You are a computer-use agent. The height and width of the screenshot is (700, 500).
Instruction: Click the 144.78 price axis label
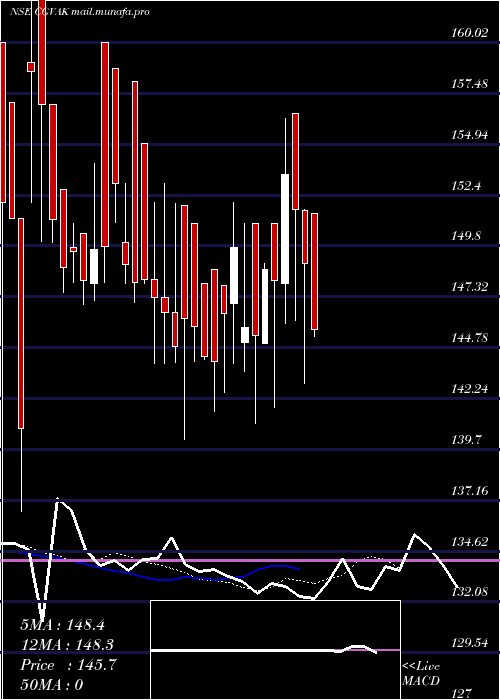point(470,338)
